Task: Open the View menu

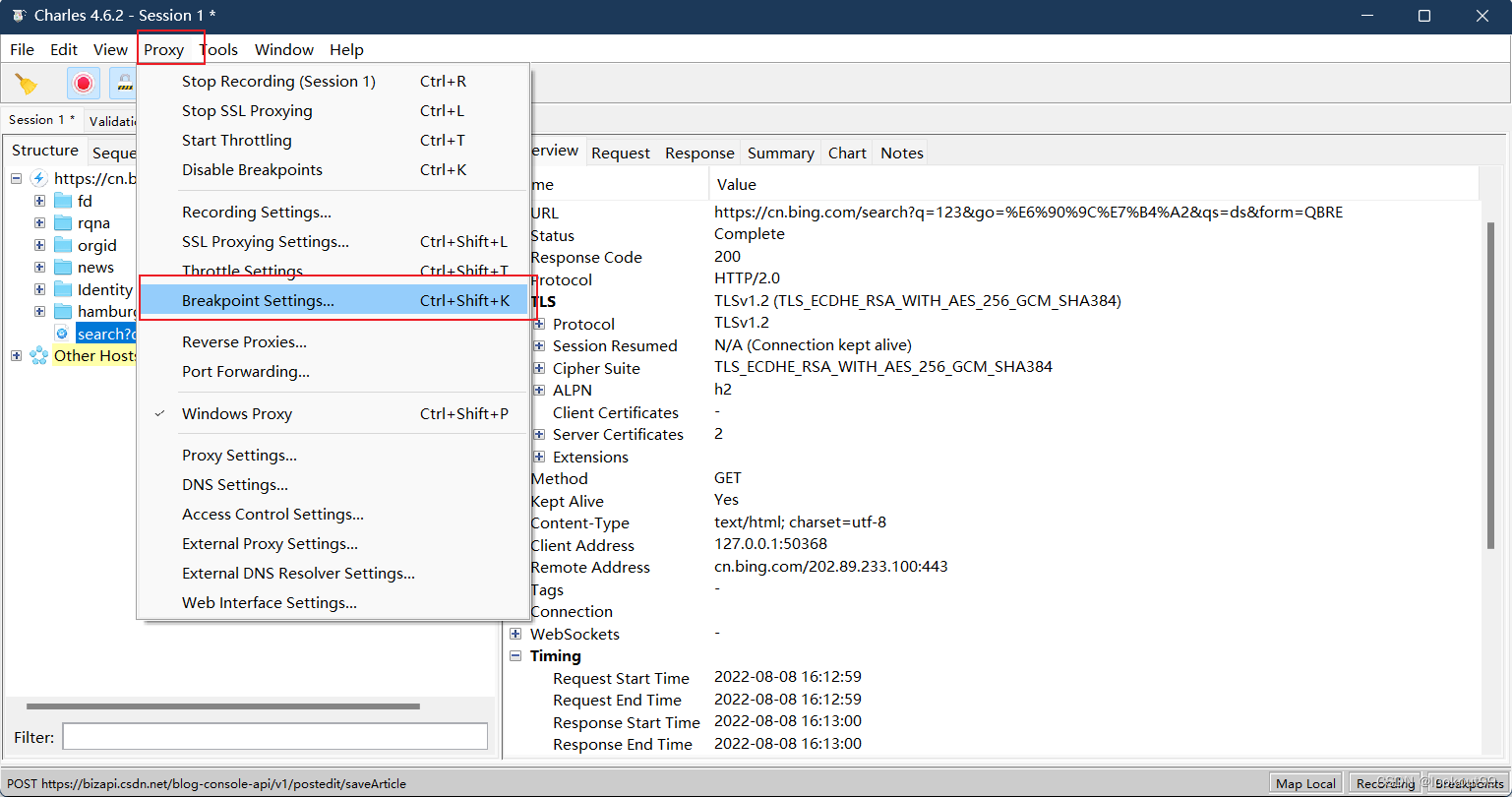Action: pyautogui.click(x=110, y=49)
